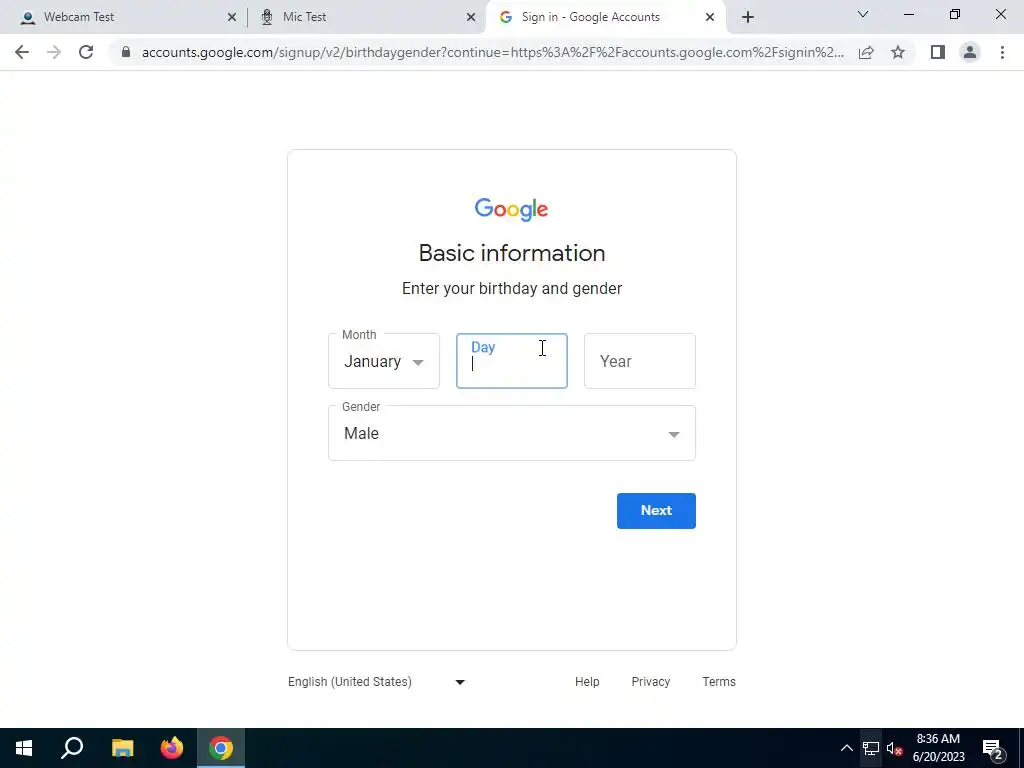Close the Google Accounts tab

(x=710, y=17)
